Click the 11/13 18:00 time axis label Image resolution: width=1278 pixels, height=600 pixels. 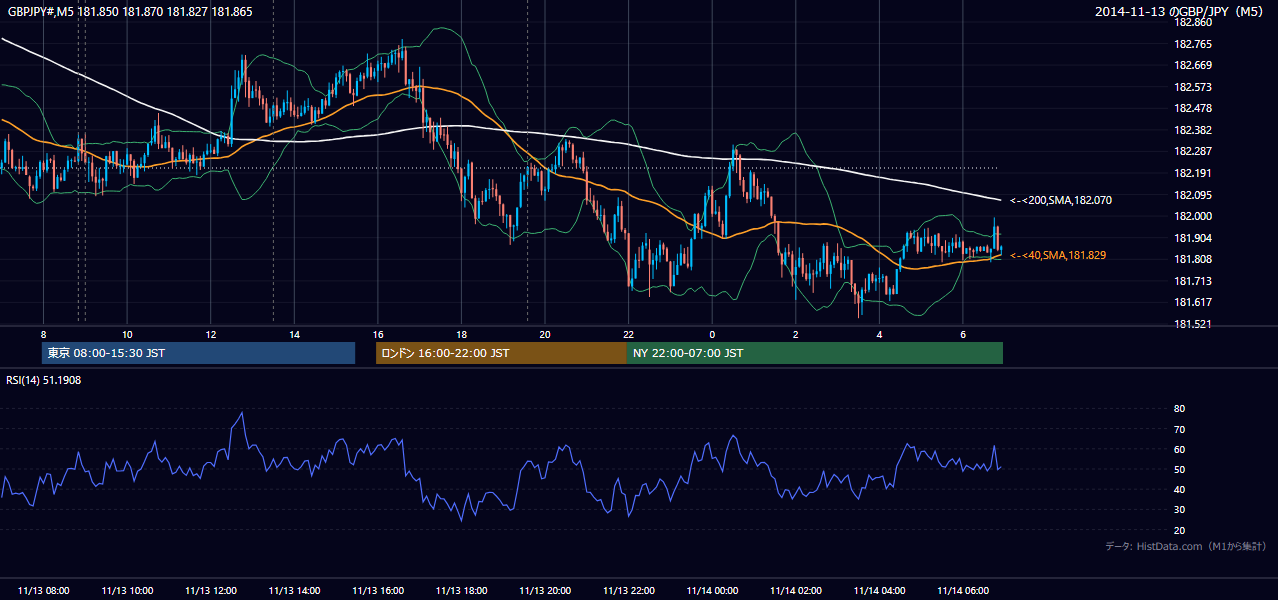tap(461, 591)
